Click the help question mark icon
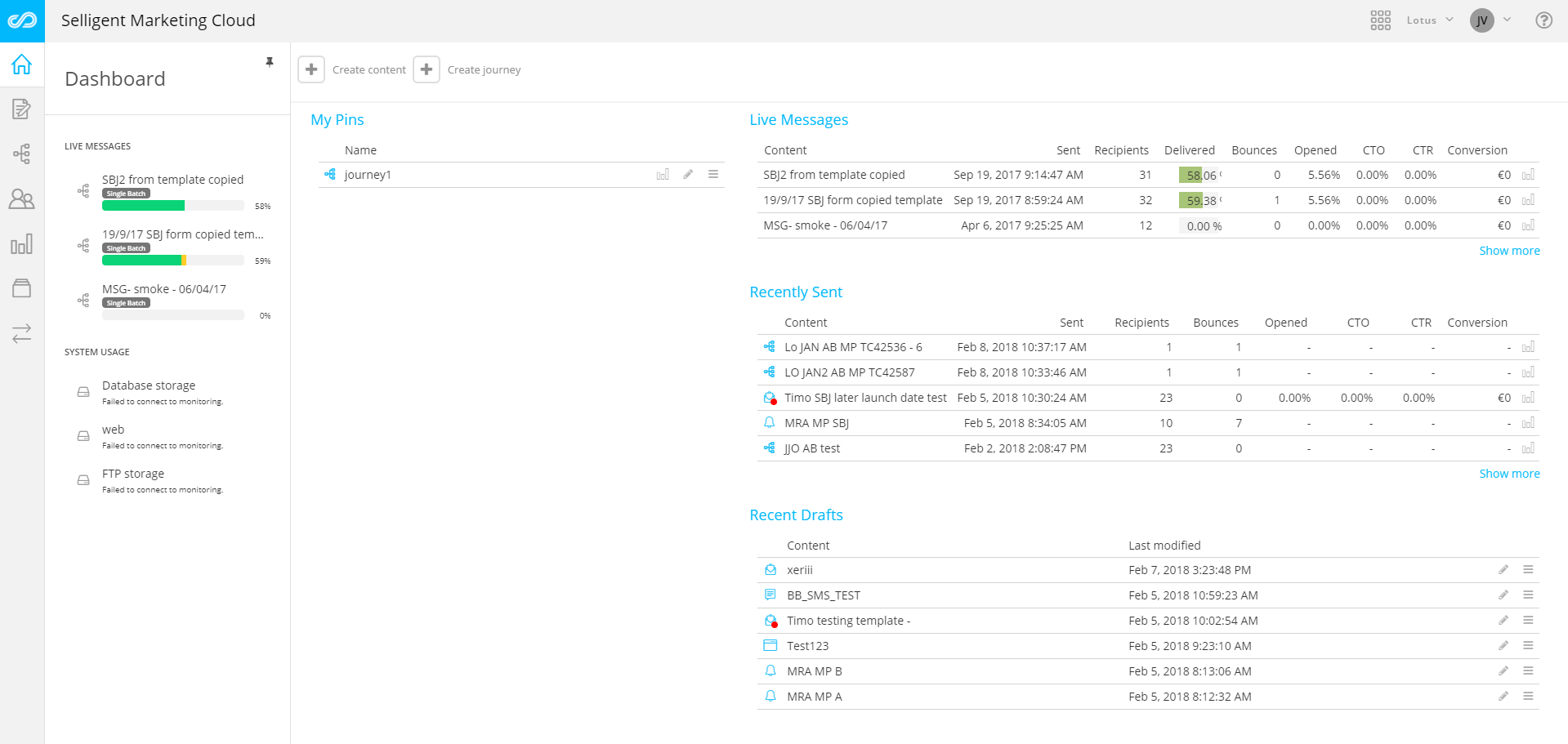This screenshot has width=1568, height=744. 1543,20
